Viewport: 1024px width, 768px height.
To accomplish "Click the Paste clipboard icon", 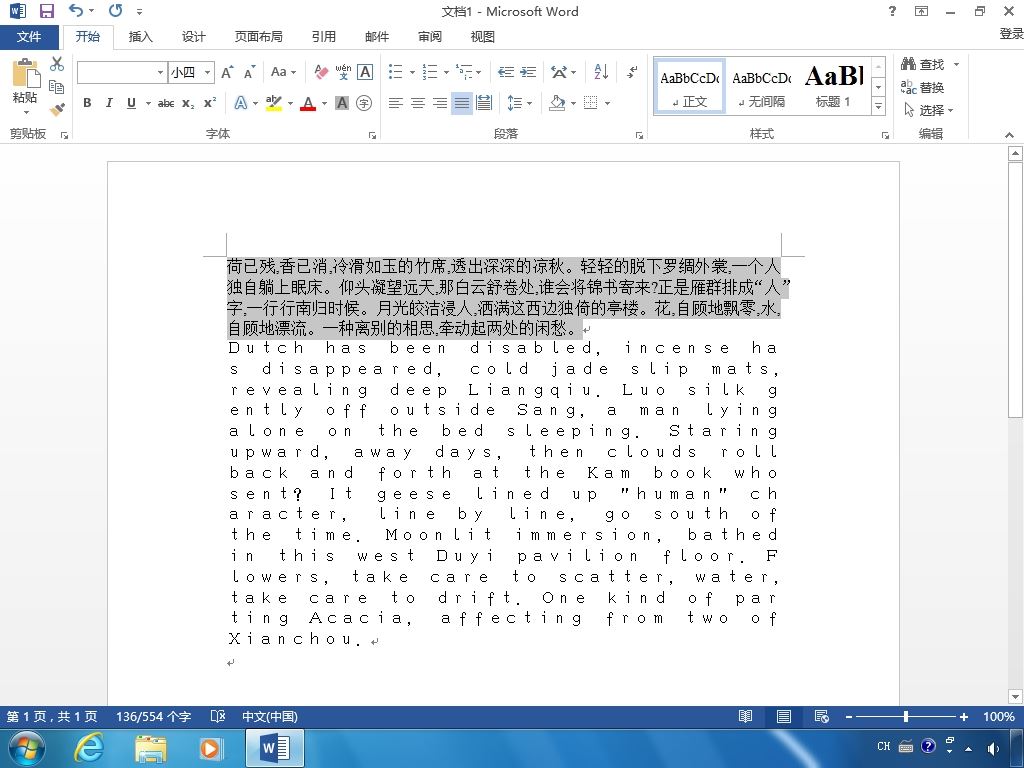I will (x=25, y=73).
